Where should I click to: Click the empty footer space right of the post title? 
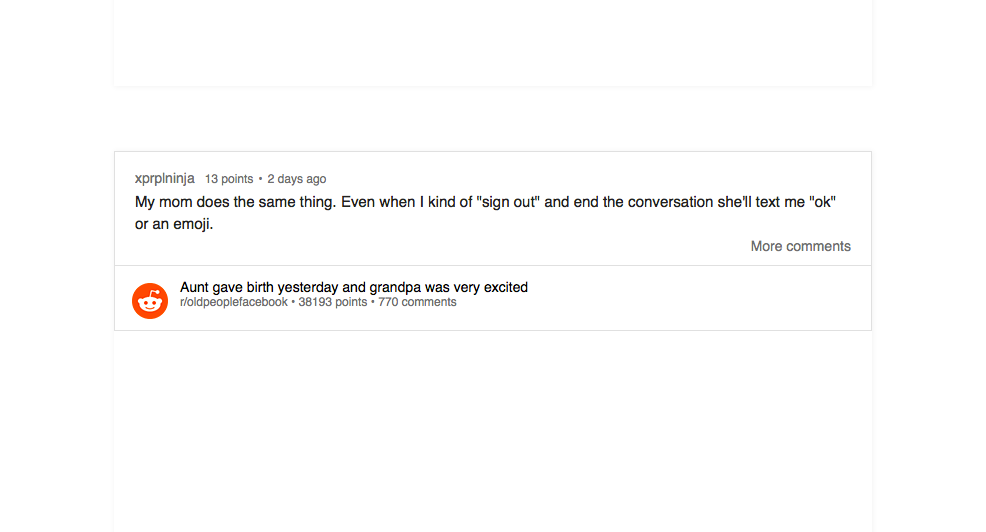[698, 298]
